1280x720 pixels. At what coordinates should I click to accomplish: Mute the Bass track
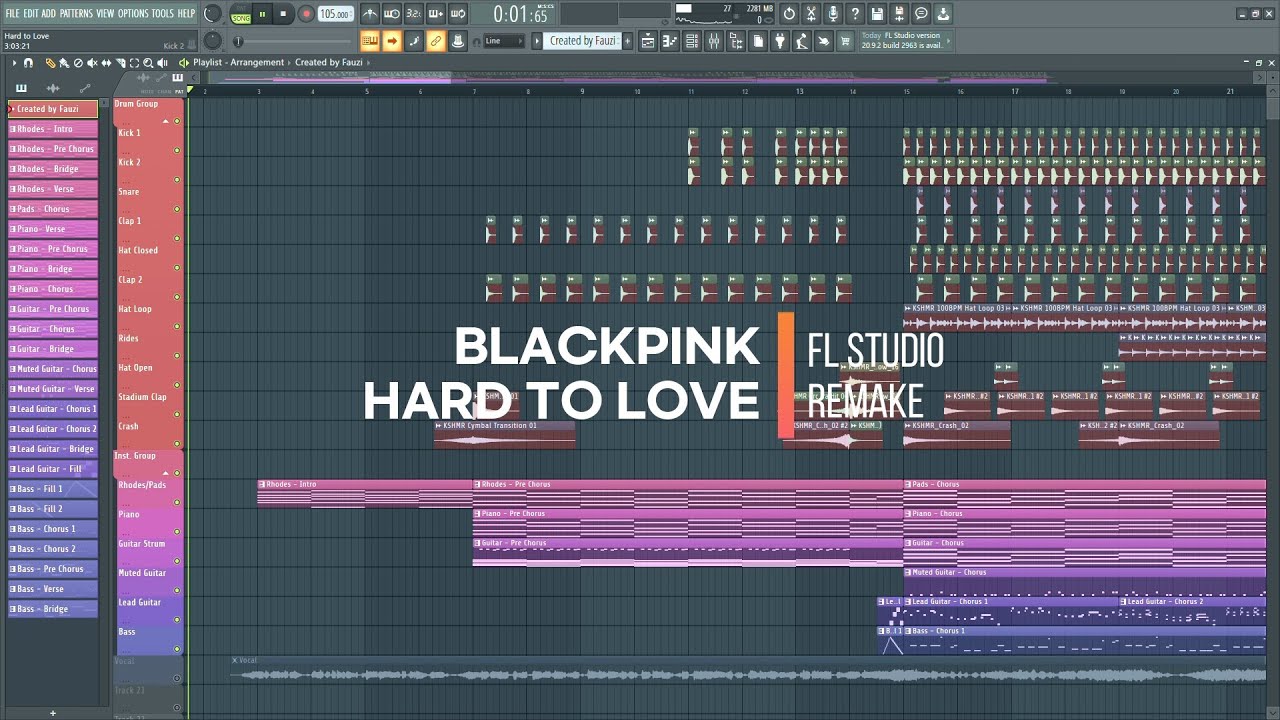[x=177, y=649]
